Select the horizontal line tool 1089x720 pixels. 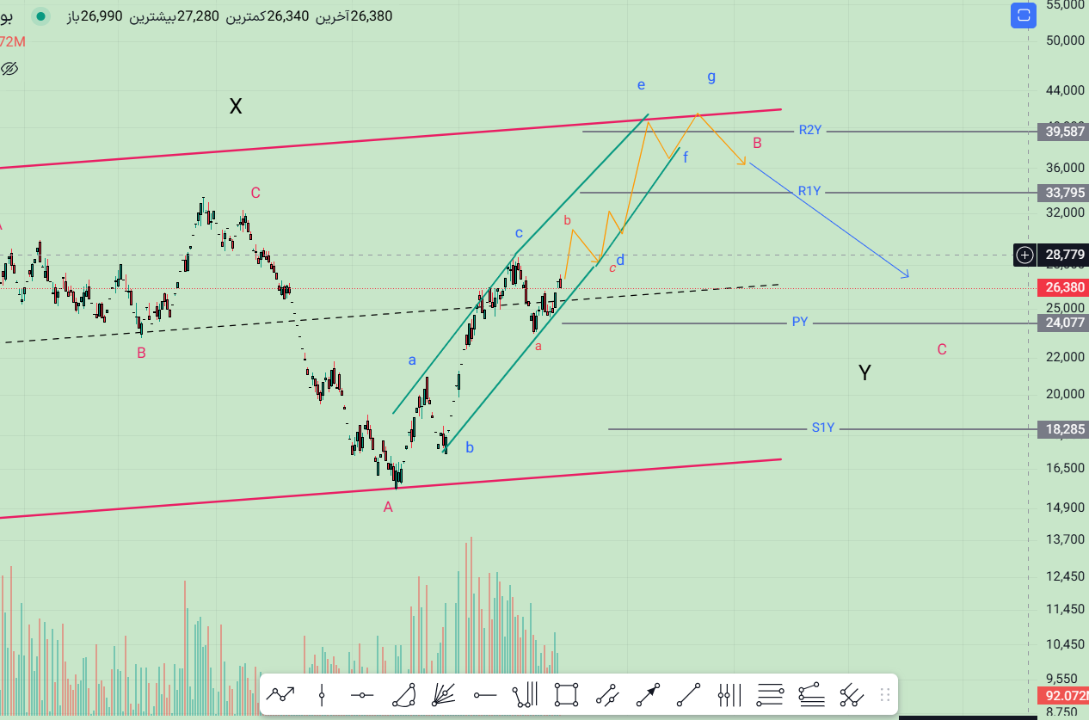[362, 694]
